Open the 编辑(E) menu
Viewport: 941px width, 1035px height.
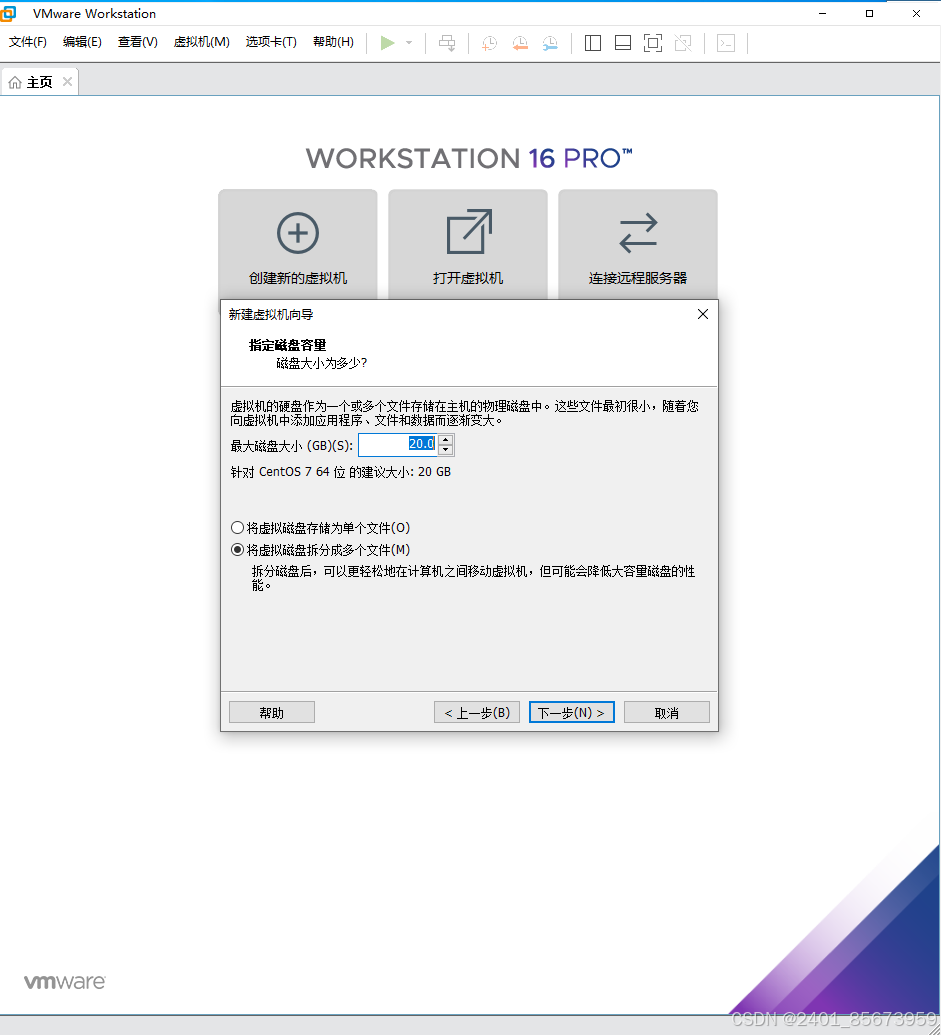point(82,42)
